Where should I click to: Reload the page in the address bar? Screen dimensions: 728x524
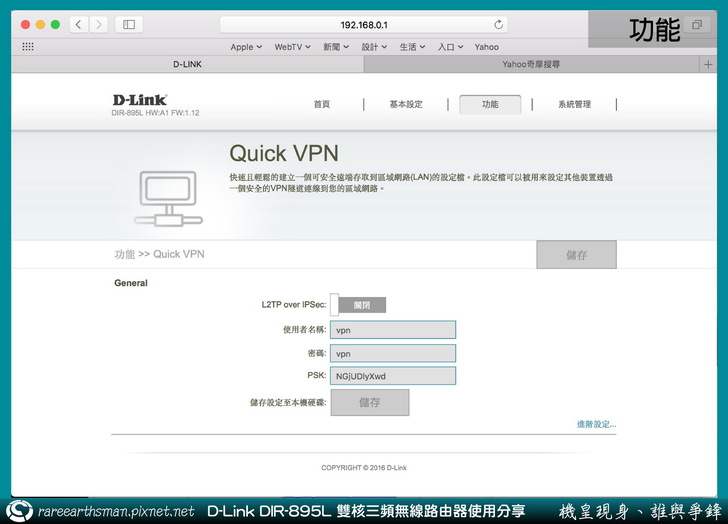[x=498, y=25]
